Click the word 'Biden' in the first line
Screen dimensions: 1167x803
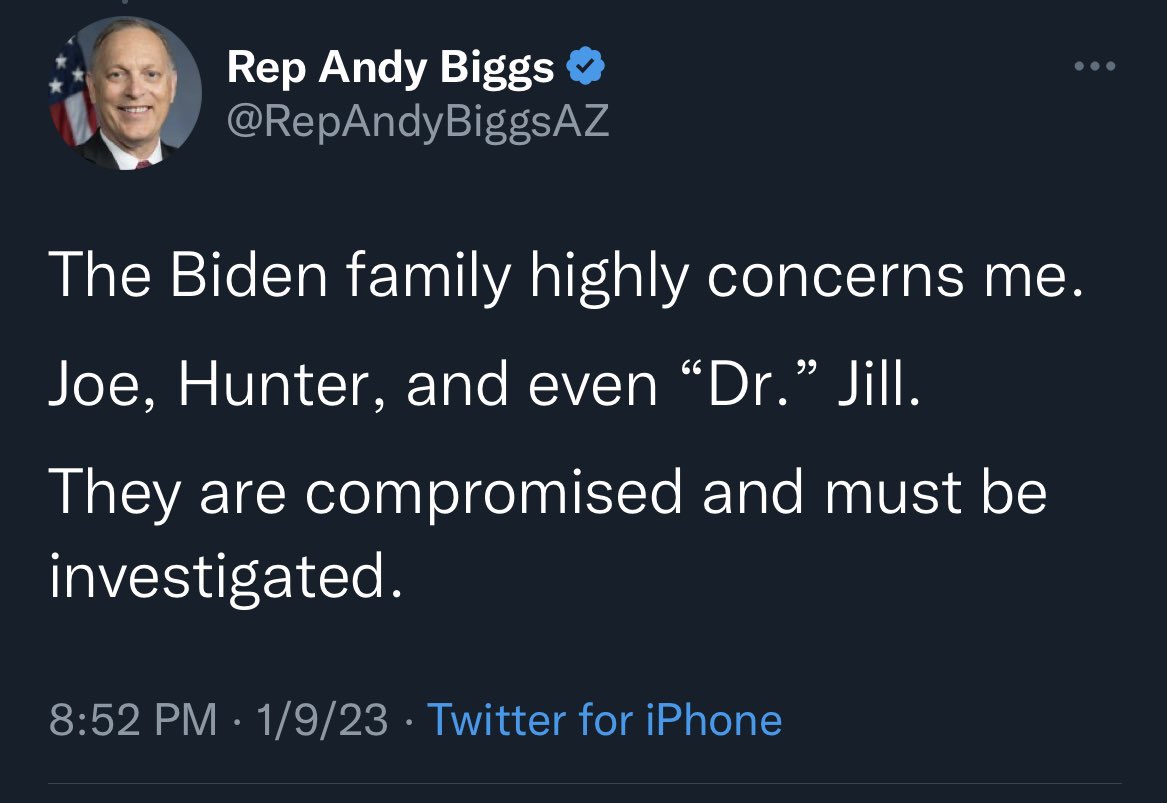[x=249, y=273]
